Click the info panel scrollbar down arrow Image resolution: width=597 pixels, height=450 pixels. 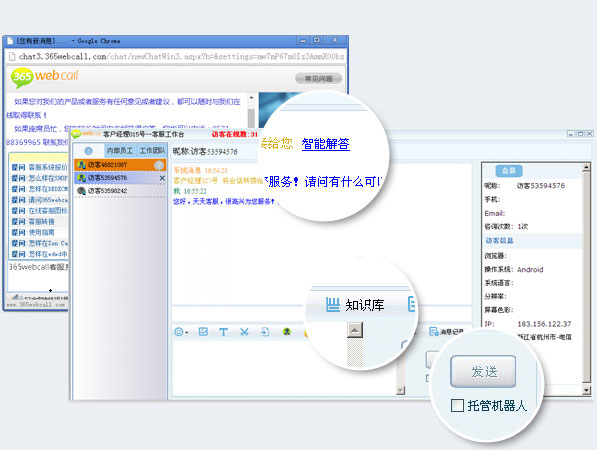[586, 390]
